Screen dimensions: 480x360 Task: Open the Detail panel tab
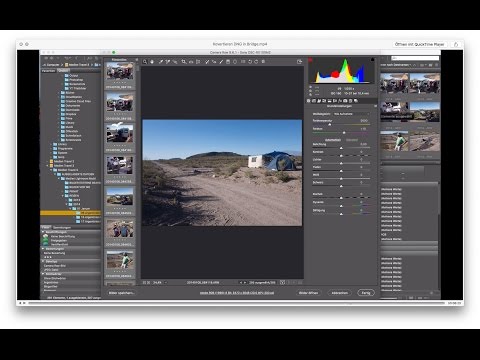point(319,101)
